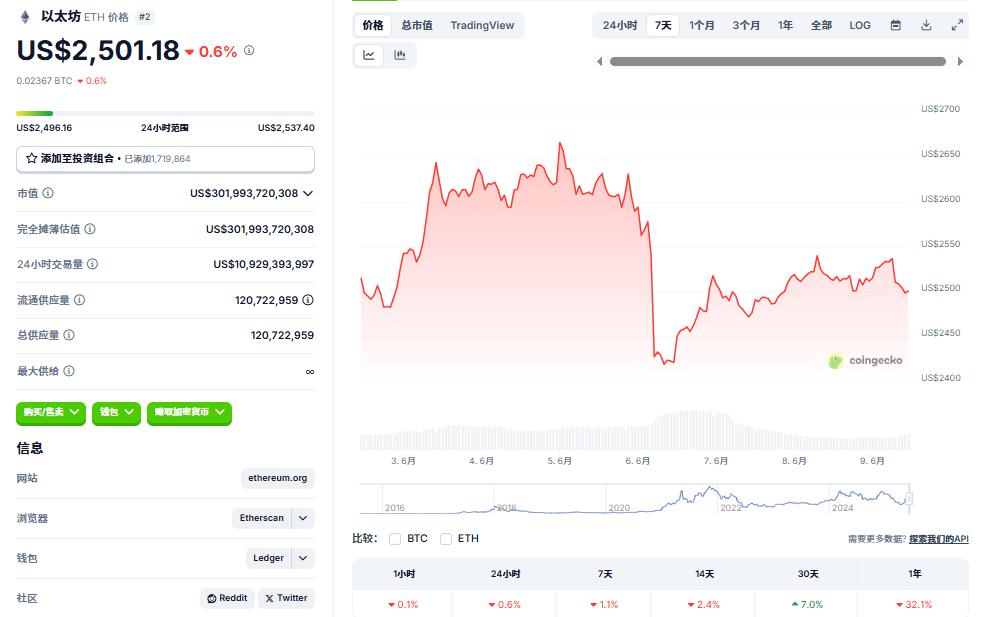Select 3个月 time range

click(746, 25)
